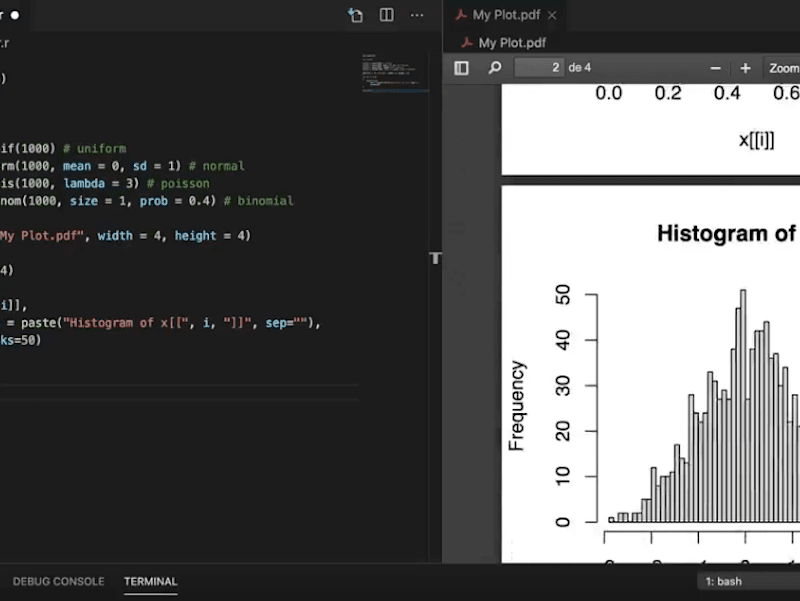The height and width of the screenshot is (601, 800).
Task: Close the My Plot.pdf tab
Action: click(x=552, y=15)
